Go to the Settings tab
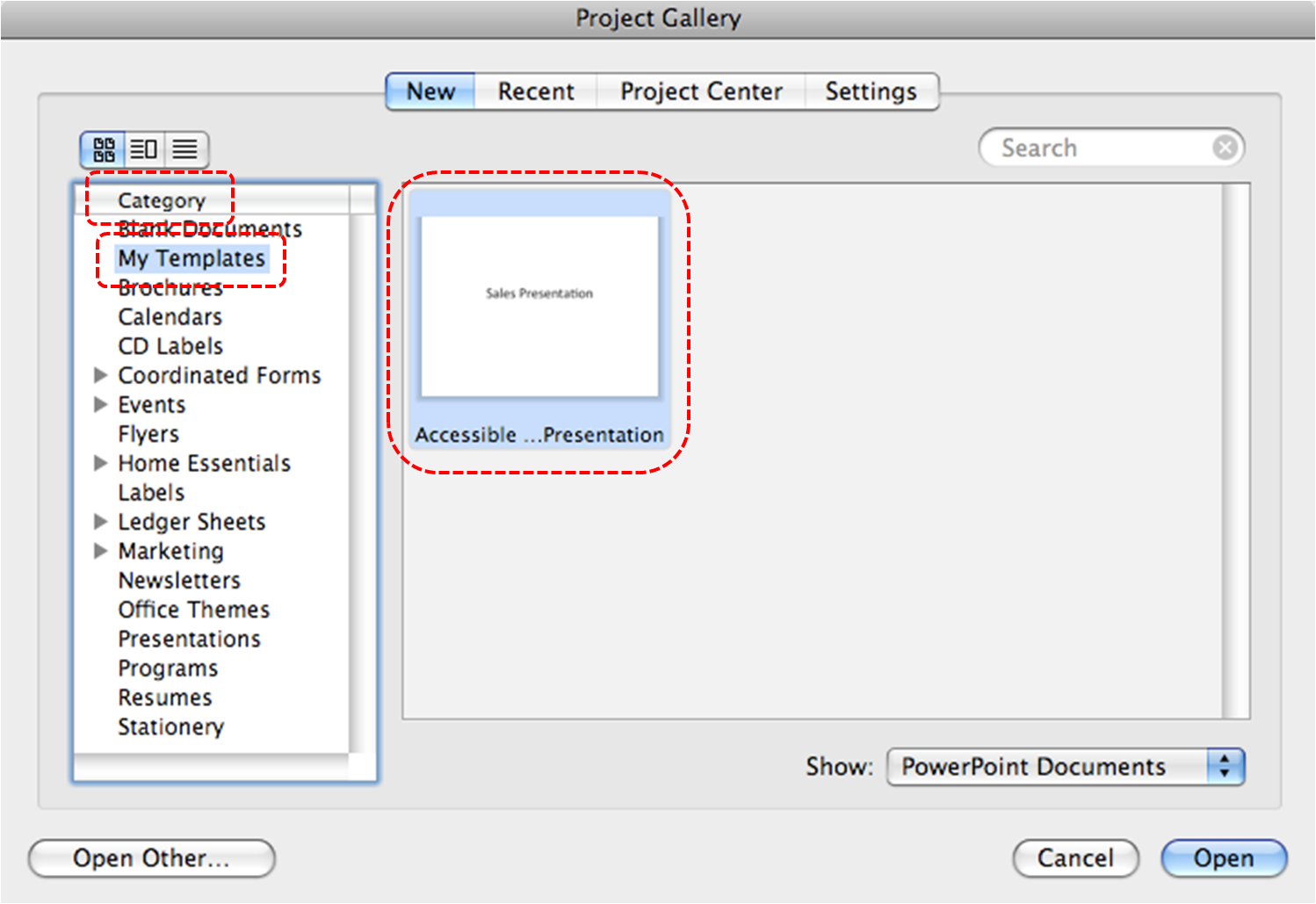This screenshot has width=1316, height=904. point(871,91)
